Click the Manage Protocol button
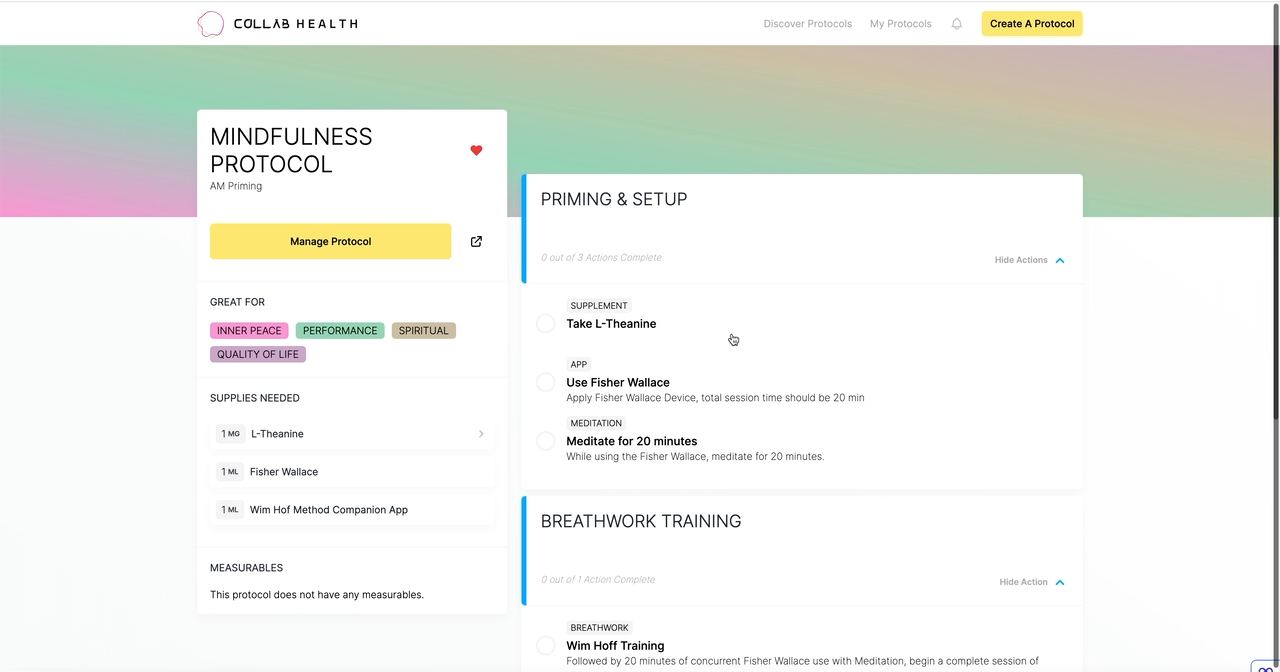The height and width of the screenshot is (672, 1280). [x=331, y=242]
